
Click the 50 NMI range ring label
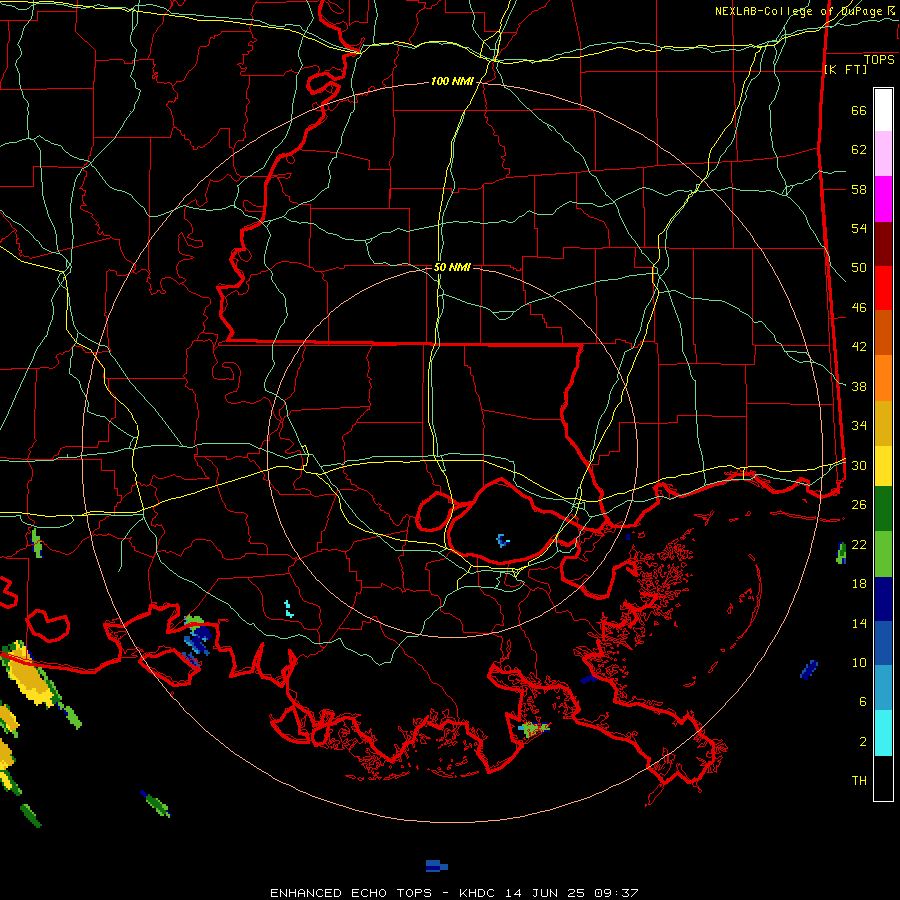tap(452, 267)
